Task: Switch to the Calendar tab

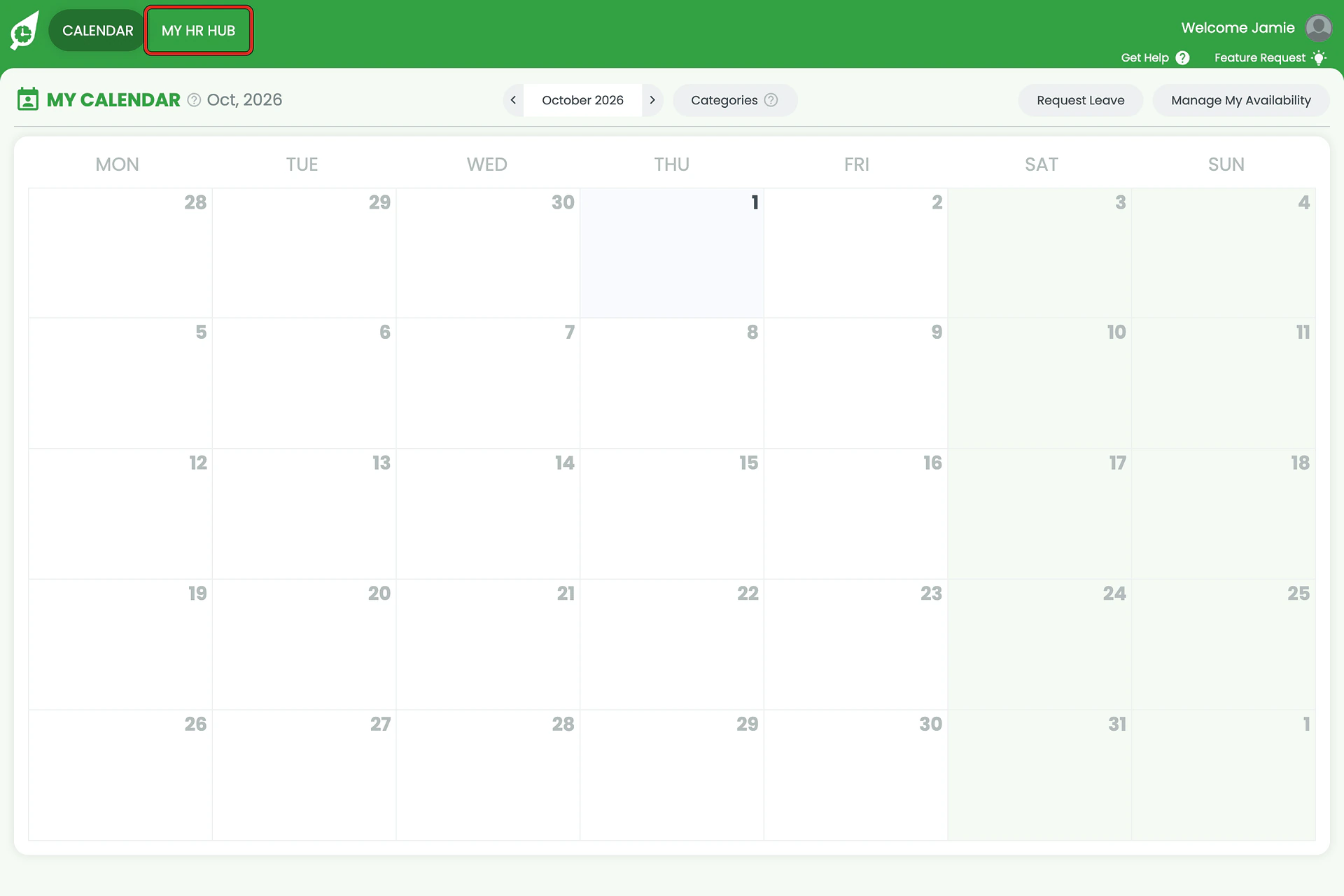Action: 97,31
